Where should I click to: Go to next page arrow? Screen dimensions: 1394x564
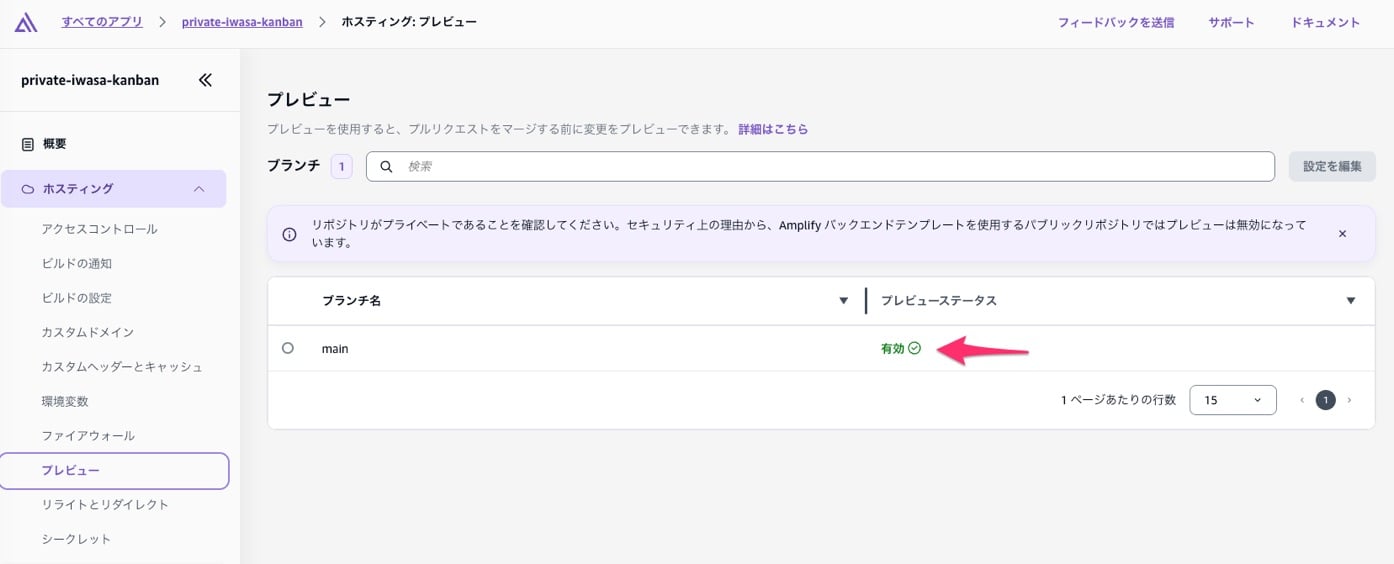click(x=1349, y=400)
